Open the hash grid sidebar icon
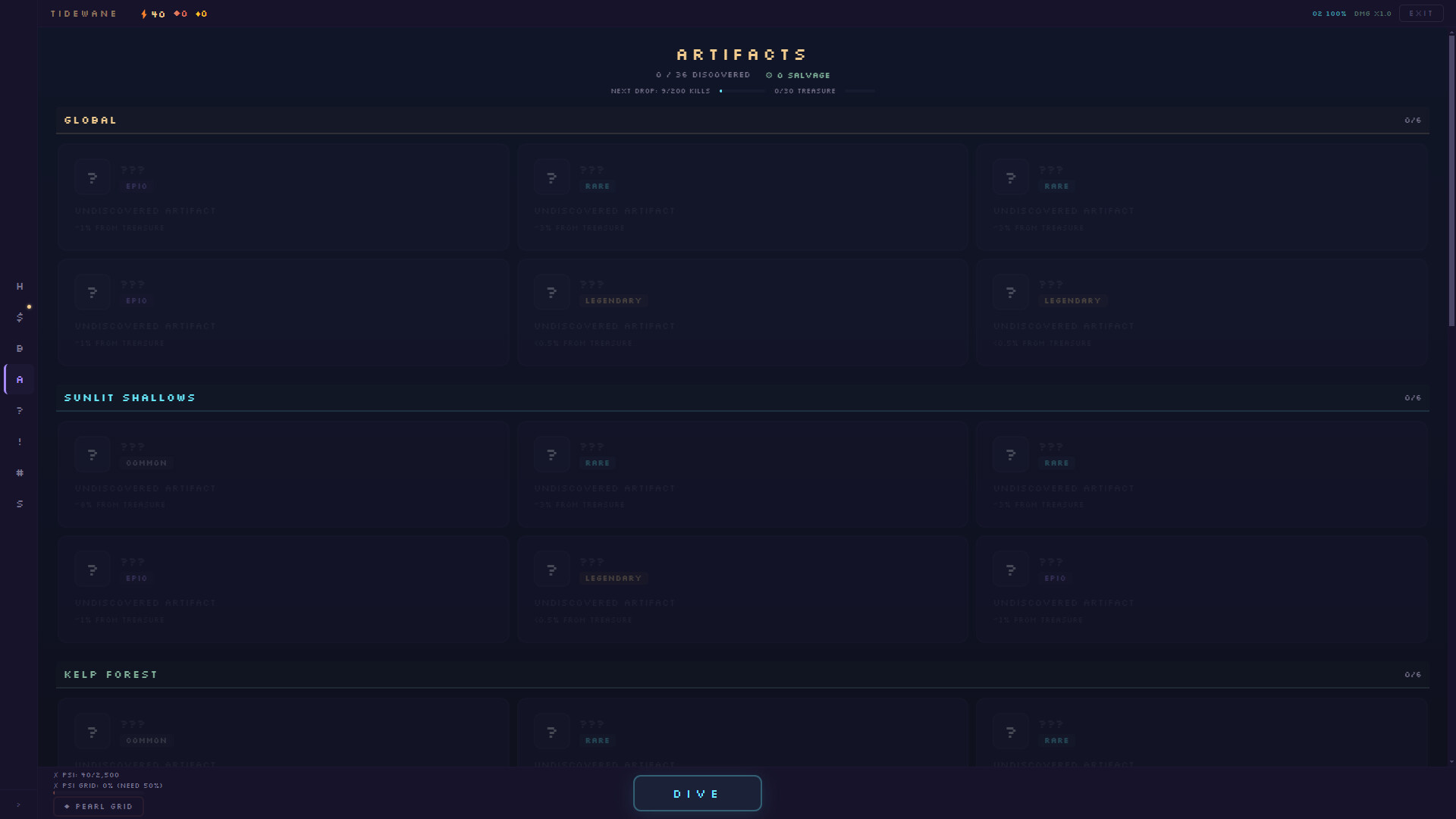Viewport: 1456px width, 819px height. click(20, 472)
